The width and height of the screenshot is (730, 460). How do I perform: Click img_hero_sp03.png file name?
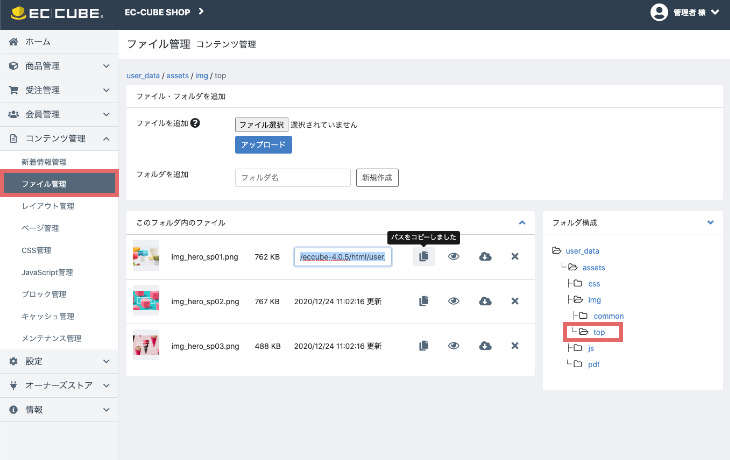[205, 346]
